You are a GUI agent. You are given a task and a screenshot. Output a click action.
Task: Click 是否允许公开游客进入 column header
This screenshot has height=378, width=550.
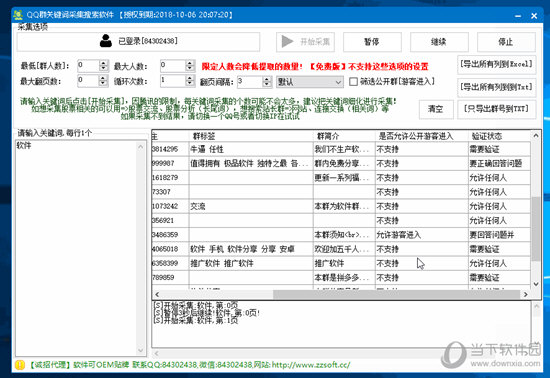coord(422,136)
